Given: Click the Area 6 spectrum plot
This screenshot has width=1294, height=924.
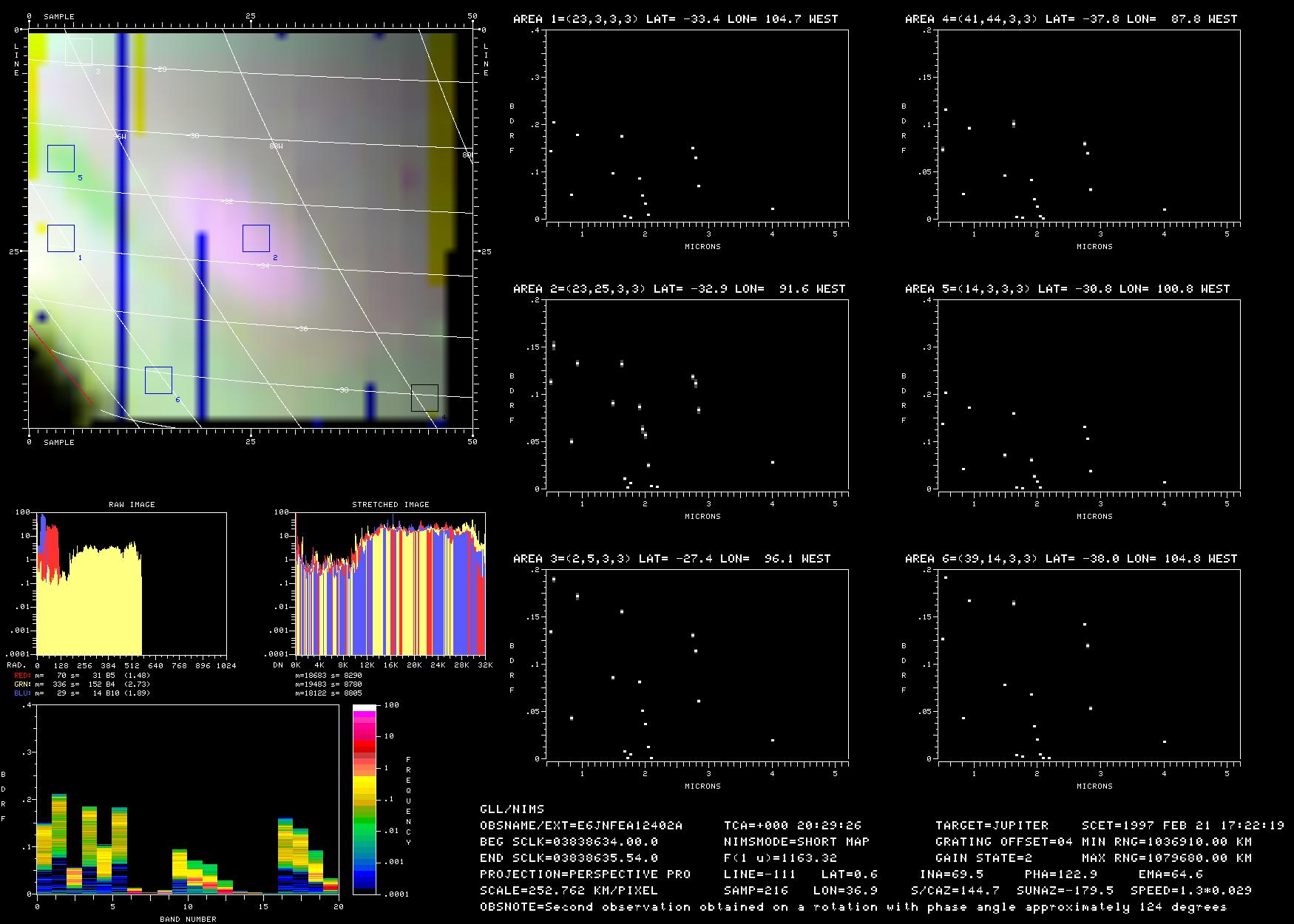Looking at the screenshot, I should coord(1088,665).
